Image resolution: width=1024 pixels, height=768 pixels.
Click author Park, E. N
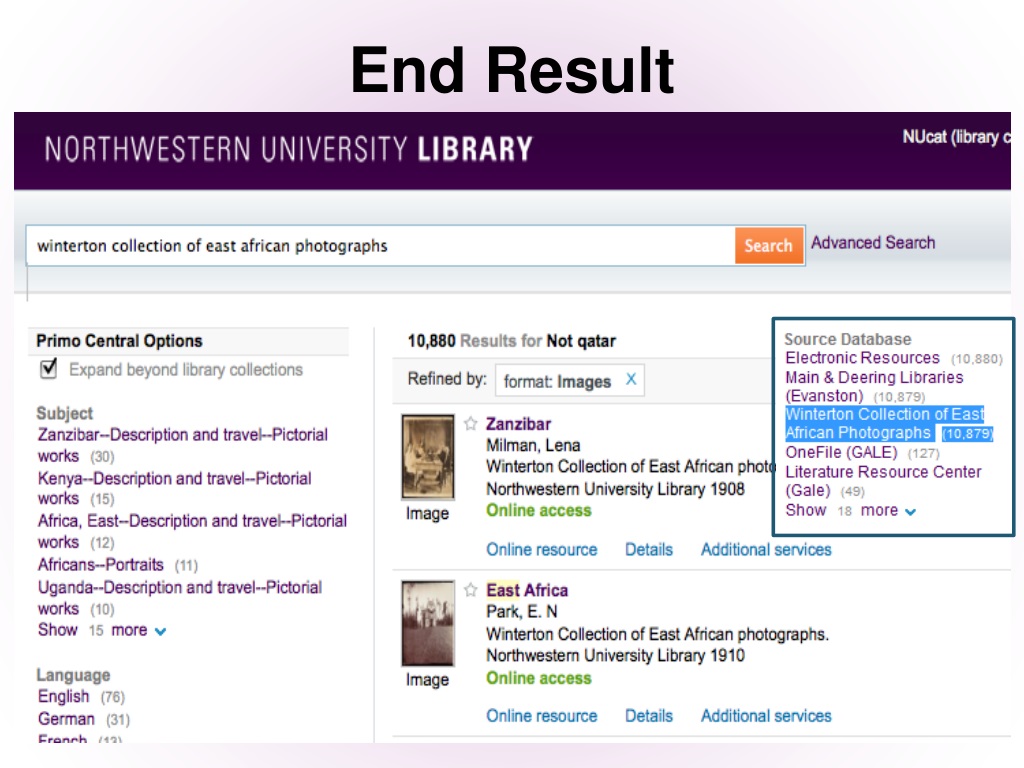pos(521,612)
